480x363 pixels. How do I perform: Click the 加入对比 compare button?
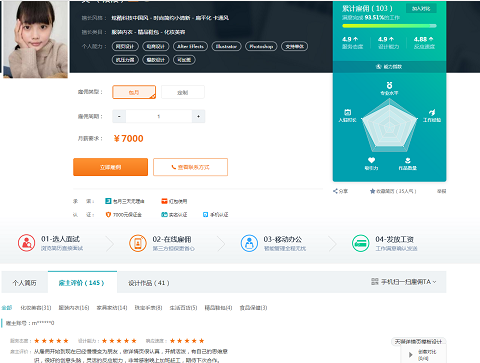[421, 9]
